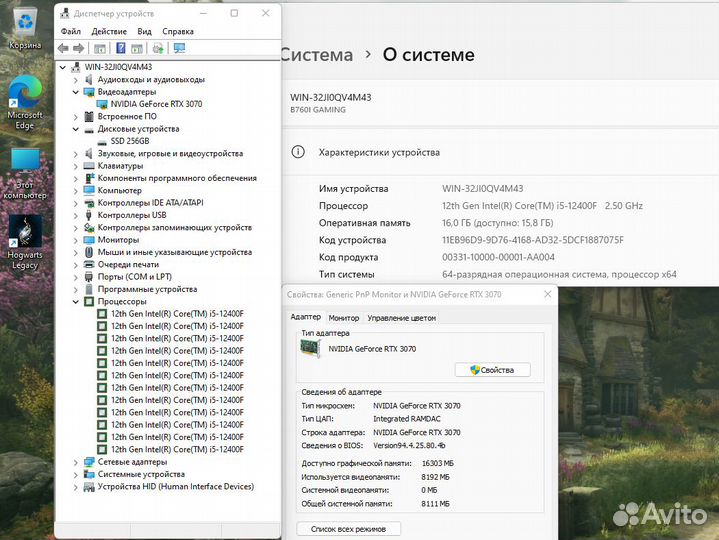719x540 pixels.
Task: Click the mouse icon of Мыши и иные указывающие устройства
Action: [89, 252]
